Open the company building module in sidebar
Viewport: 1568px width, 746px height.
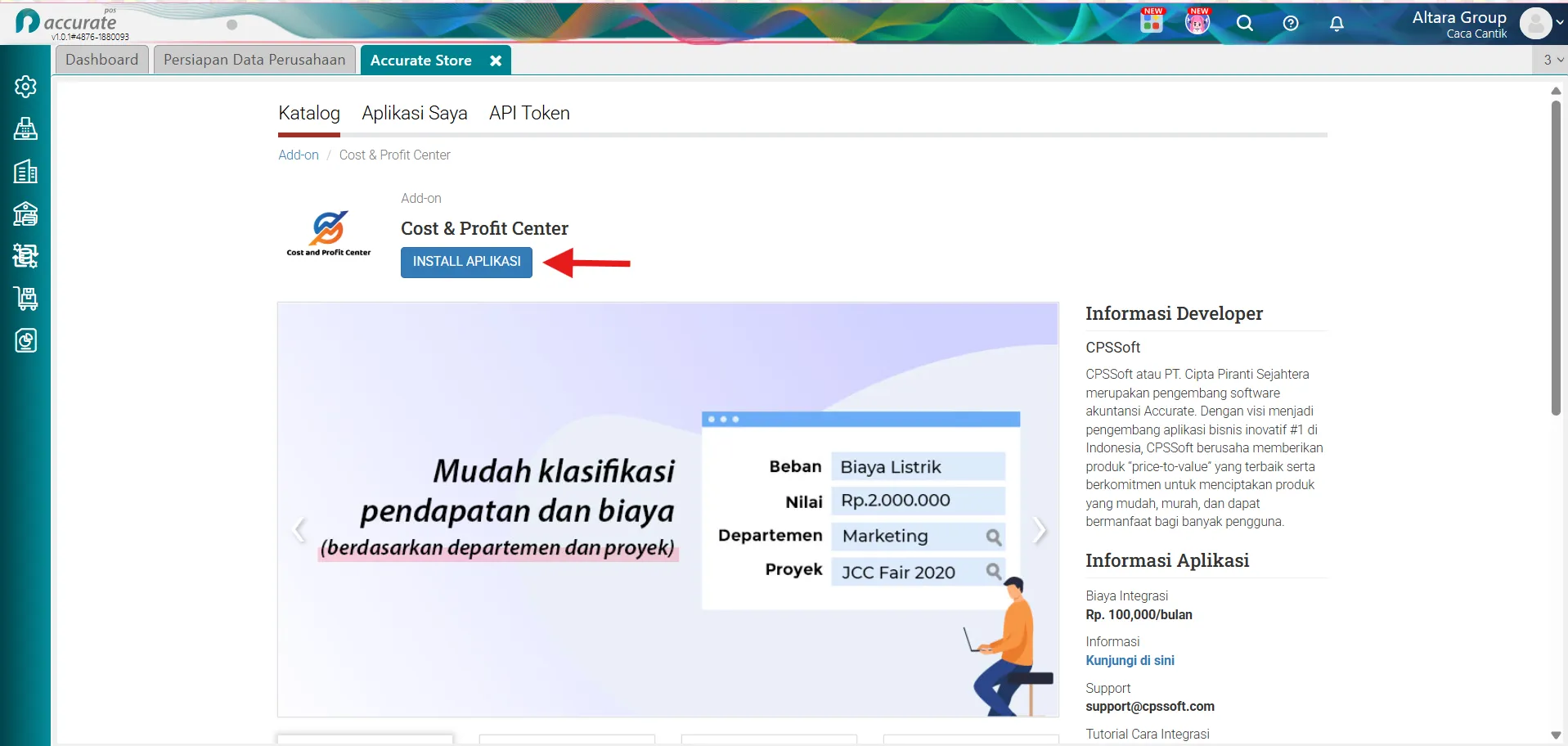(x=25, y=172)
